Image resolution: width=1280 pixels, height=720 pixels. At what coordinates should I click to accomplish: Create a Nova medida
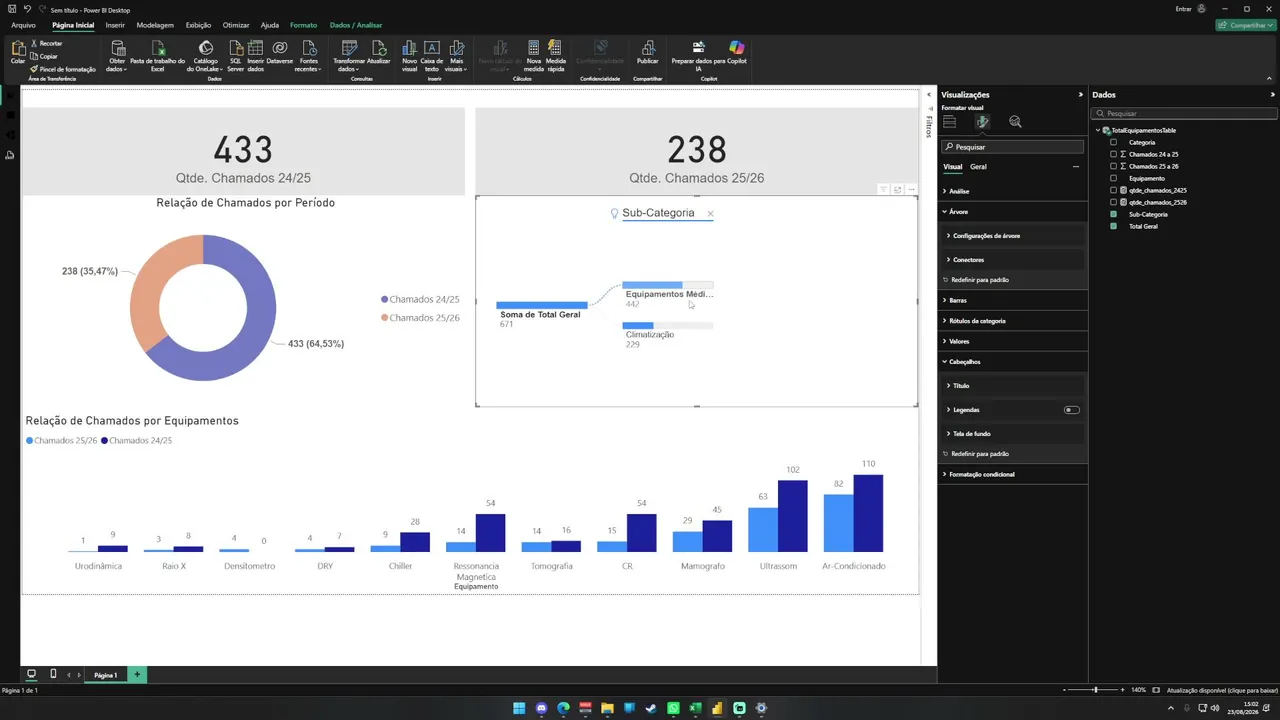pyautogui.click(x=534, y=55)
